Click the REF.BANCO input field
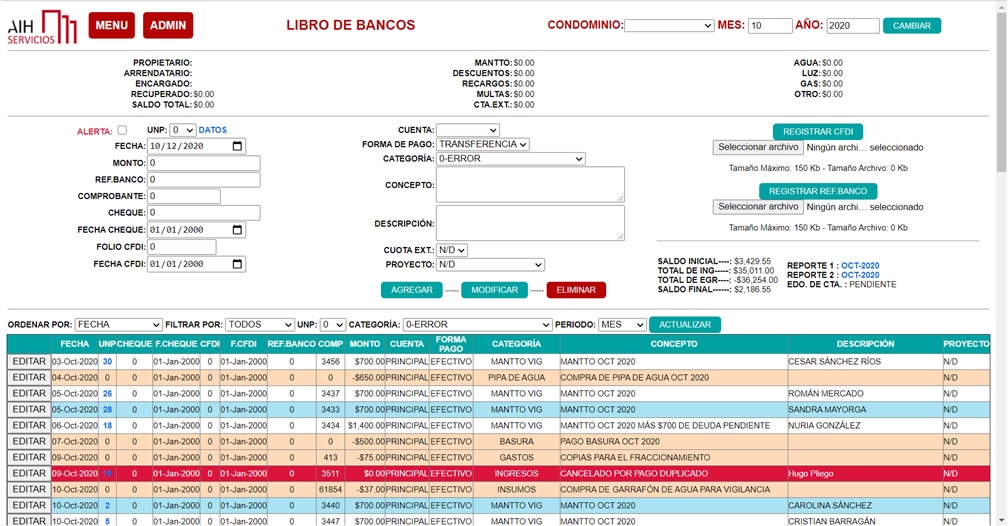The height and width of the screenshot is (526, 1008). (x=204, y=179)
